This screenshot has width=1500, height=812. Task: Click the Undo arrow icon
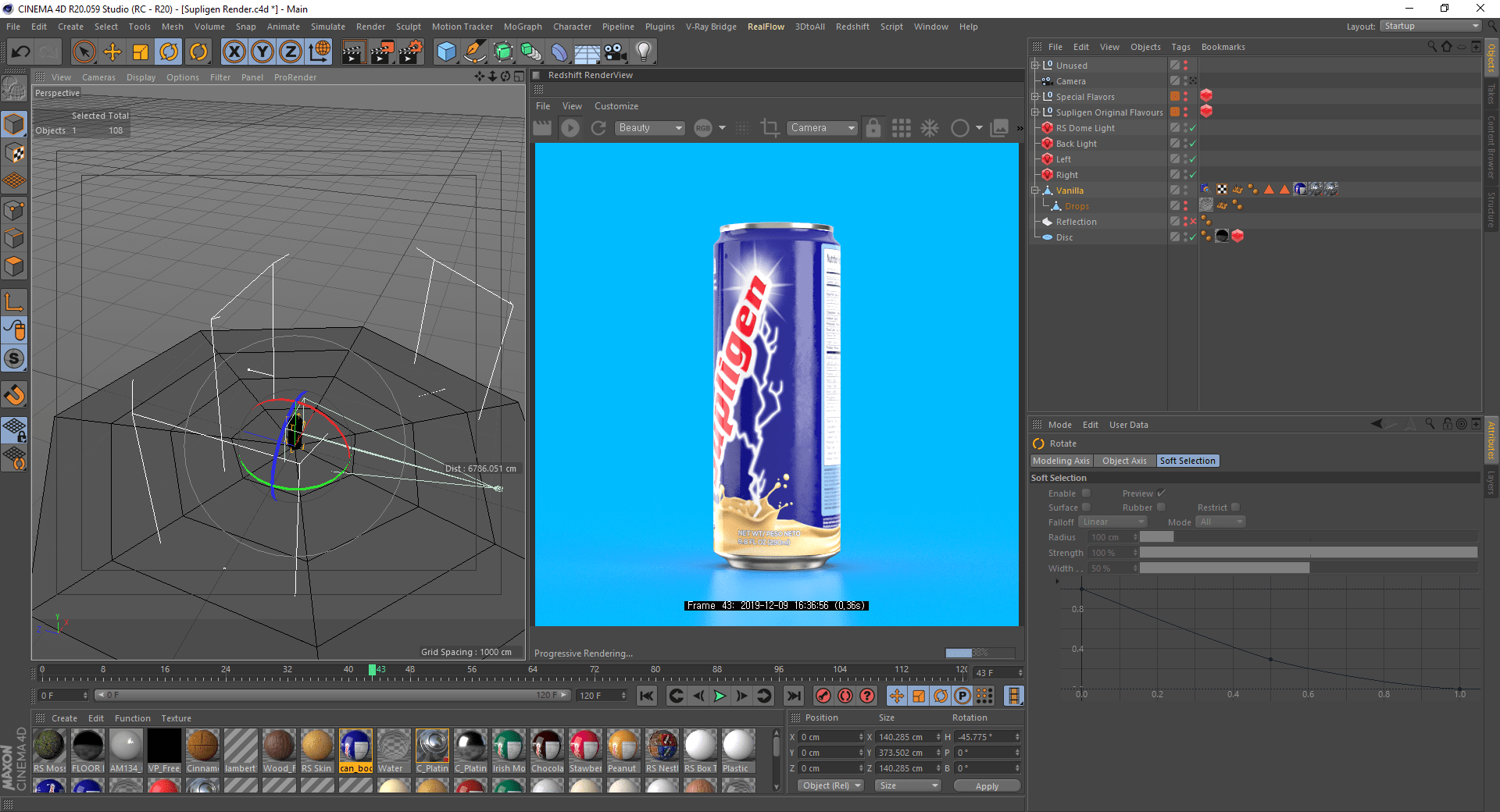click(x=21, y=52)
